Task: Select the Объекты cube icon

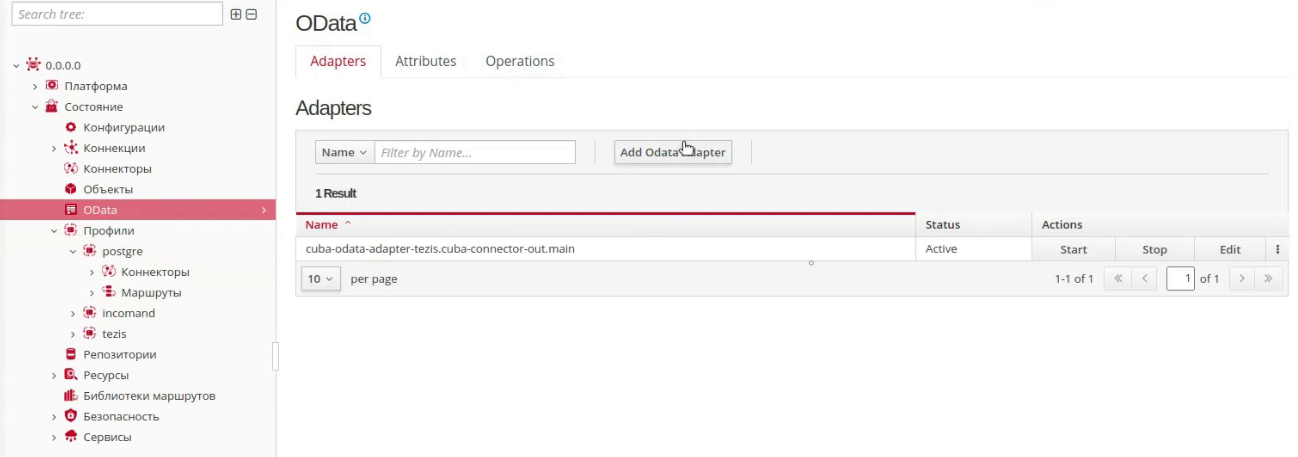Action: tap(70, 189)
